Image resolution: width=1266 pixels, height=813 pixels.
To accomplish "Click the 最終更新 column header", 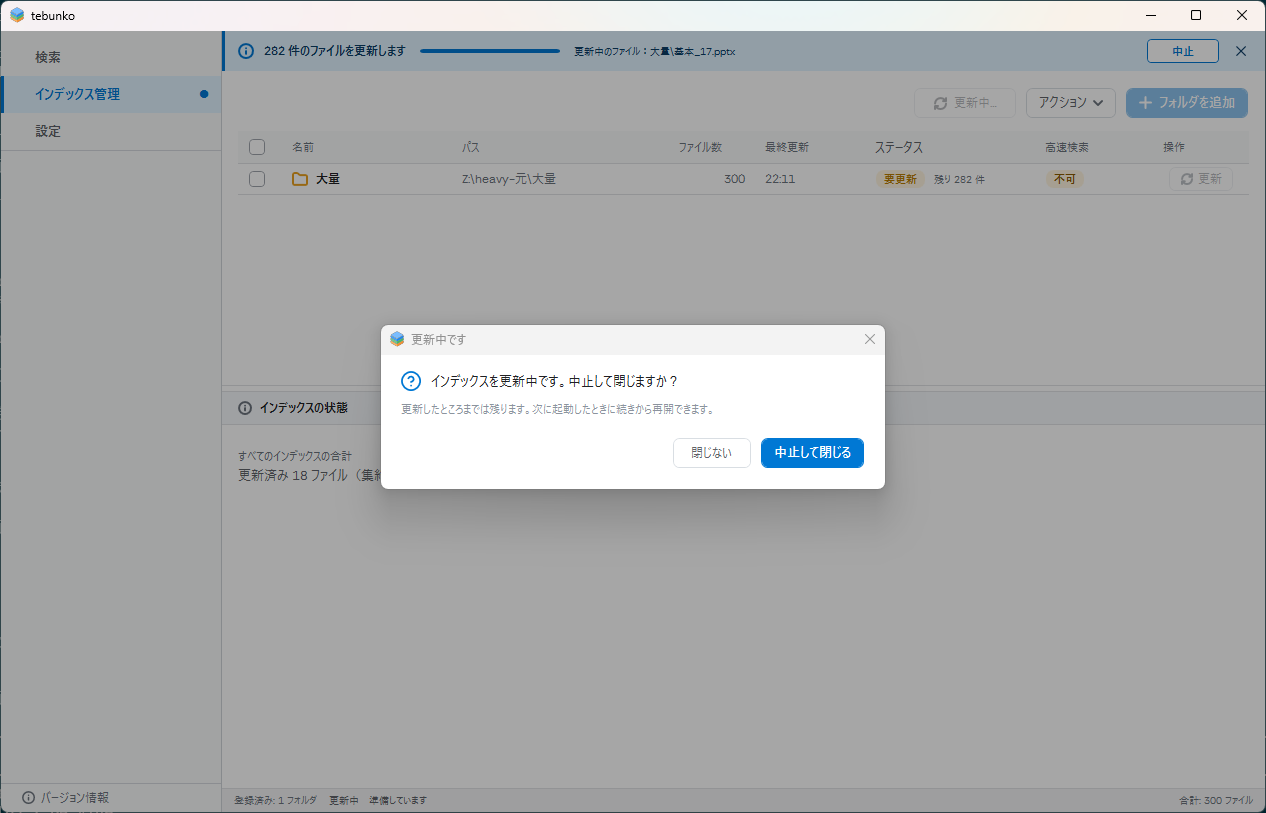I will tap(787, 147).
